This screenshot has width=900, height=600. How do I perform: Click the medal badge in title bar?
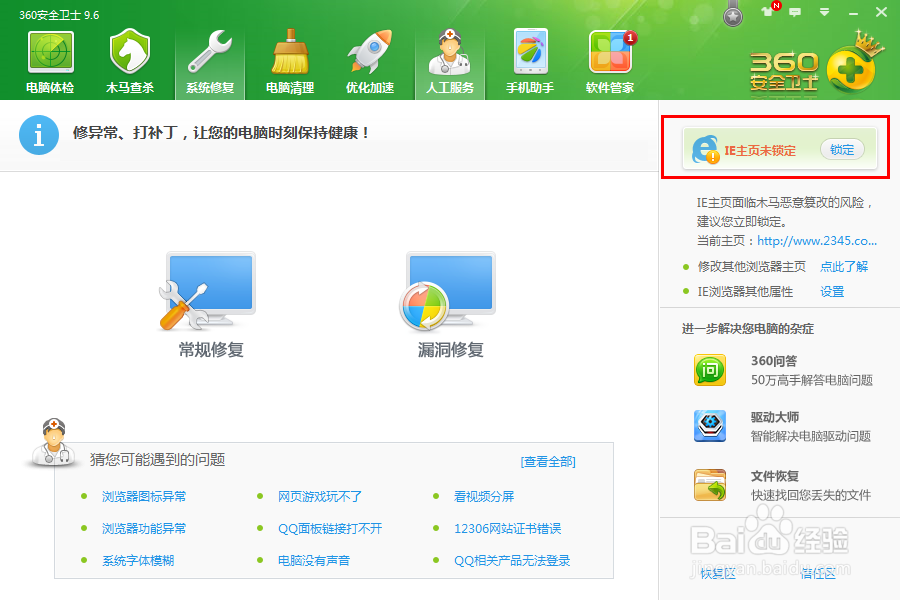(732, 14)
